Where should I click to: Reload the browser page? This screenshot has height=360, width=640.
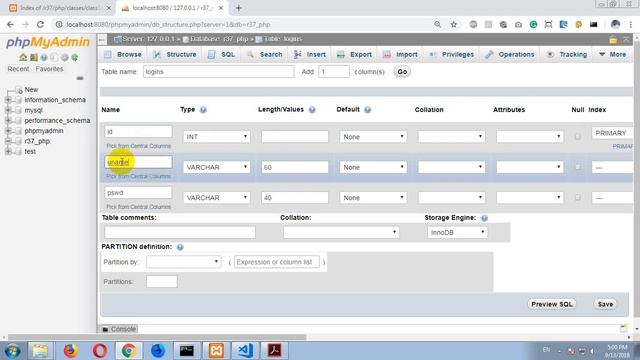coord(40,24)
